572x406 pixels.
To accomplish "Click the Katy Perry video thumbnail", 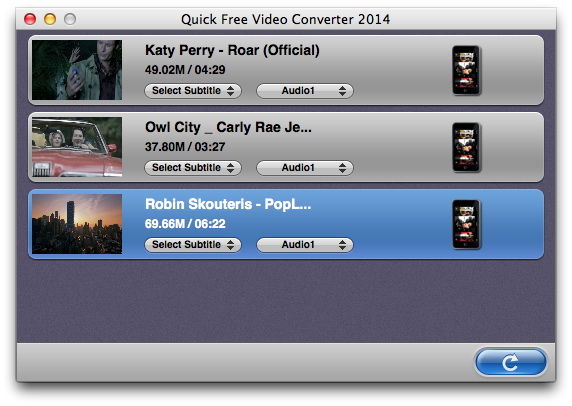I will (77, 70).
